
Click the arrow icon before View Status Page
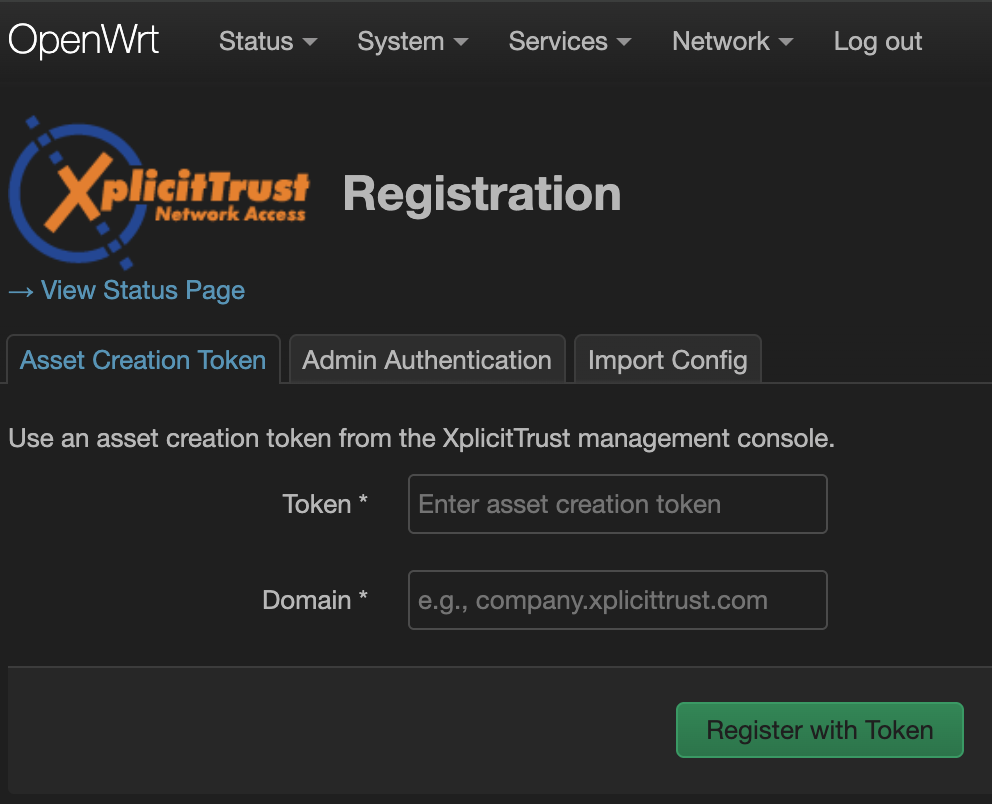[x=20, y=290]
